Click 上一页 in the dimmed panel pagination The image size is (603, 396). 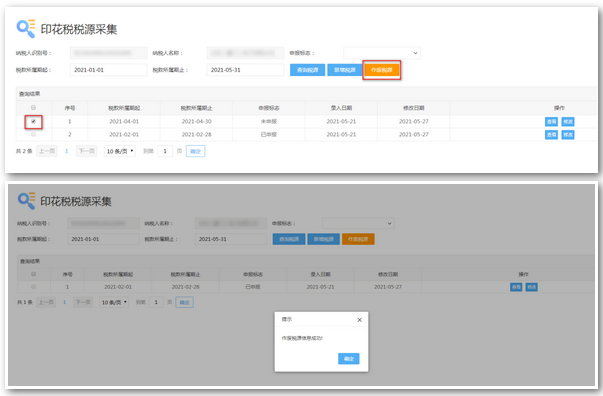(46, 303)
